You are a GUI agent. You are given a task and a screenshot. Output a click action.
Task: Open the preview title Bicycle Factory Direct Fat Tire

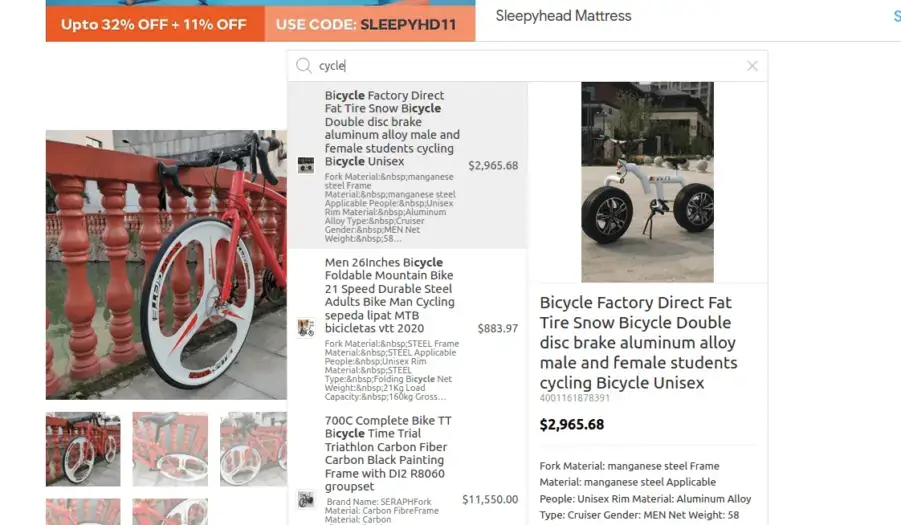(638, 342)
